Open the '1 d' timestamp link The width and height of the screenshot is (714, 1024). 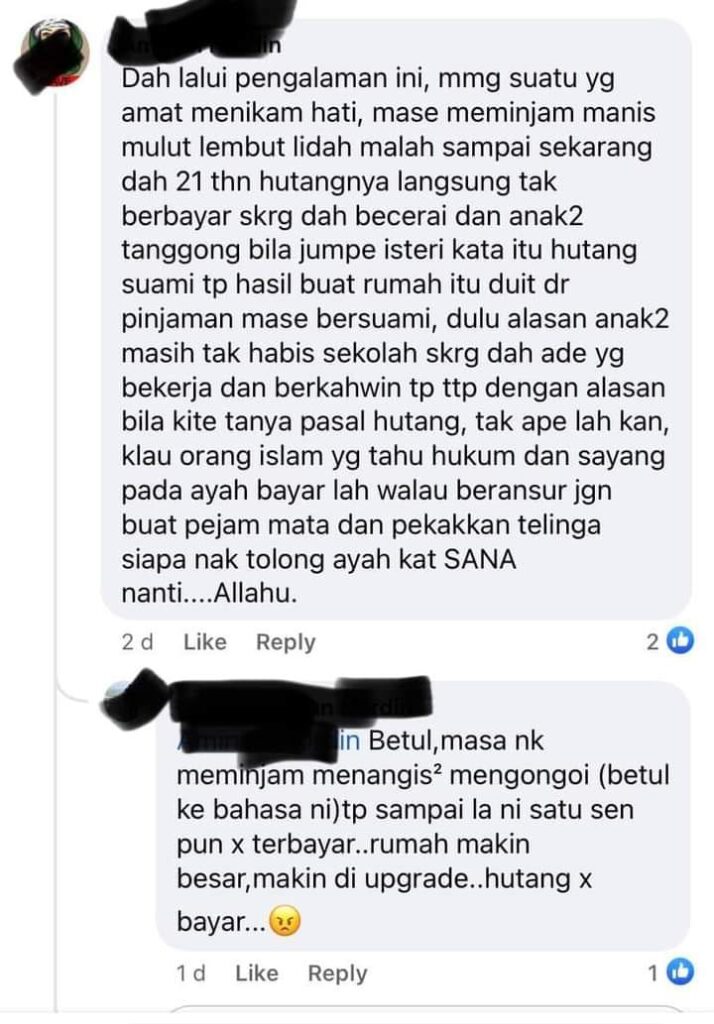191,973
